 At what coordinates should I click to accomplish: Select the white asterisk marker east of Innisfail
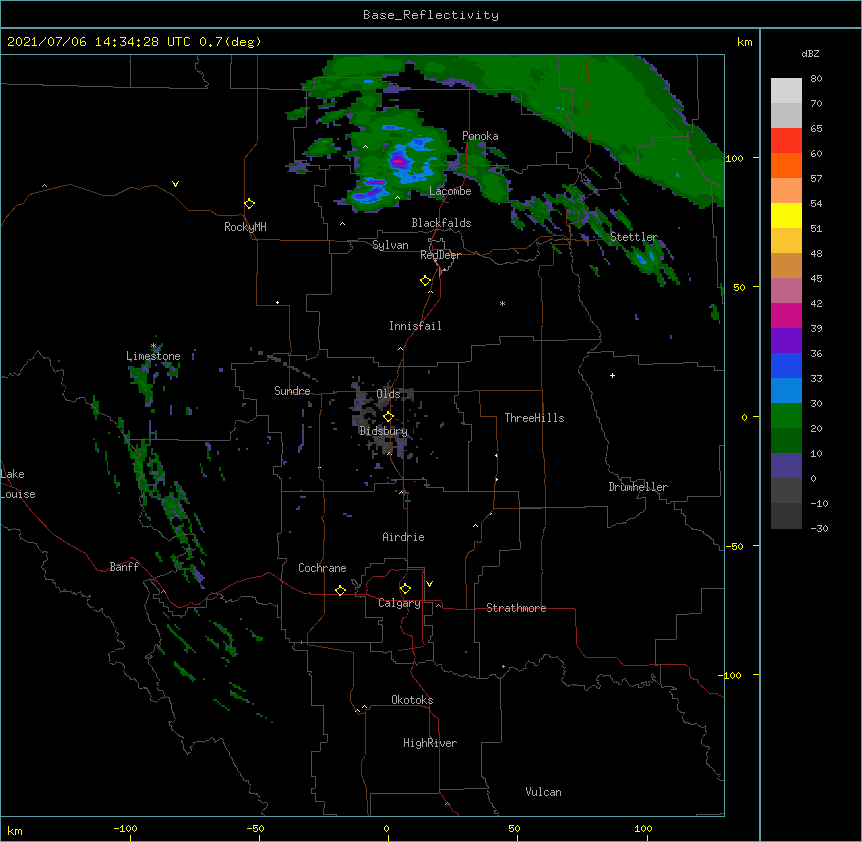point(502,303)
